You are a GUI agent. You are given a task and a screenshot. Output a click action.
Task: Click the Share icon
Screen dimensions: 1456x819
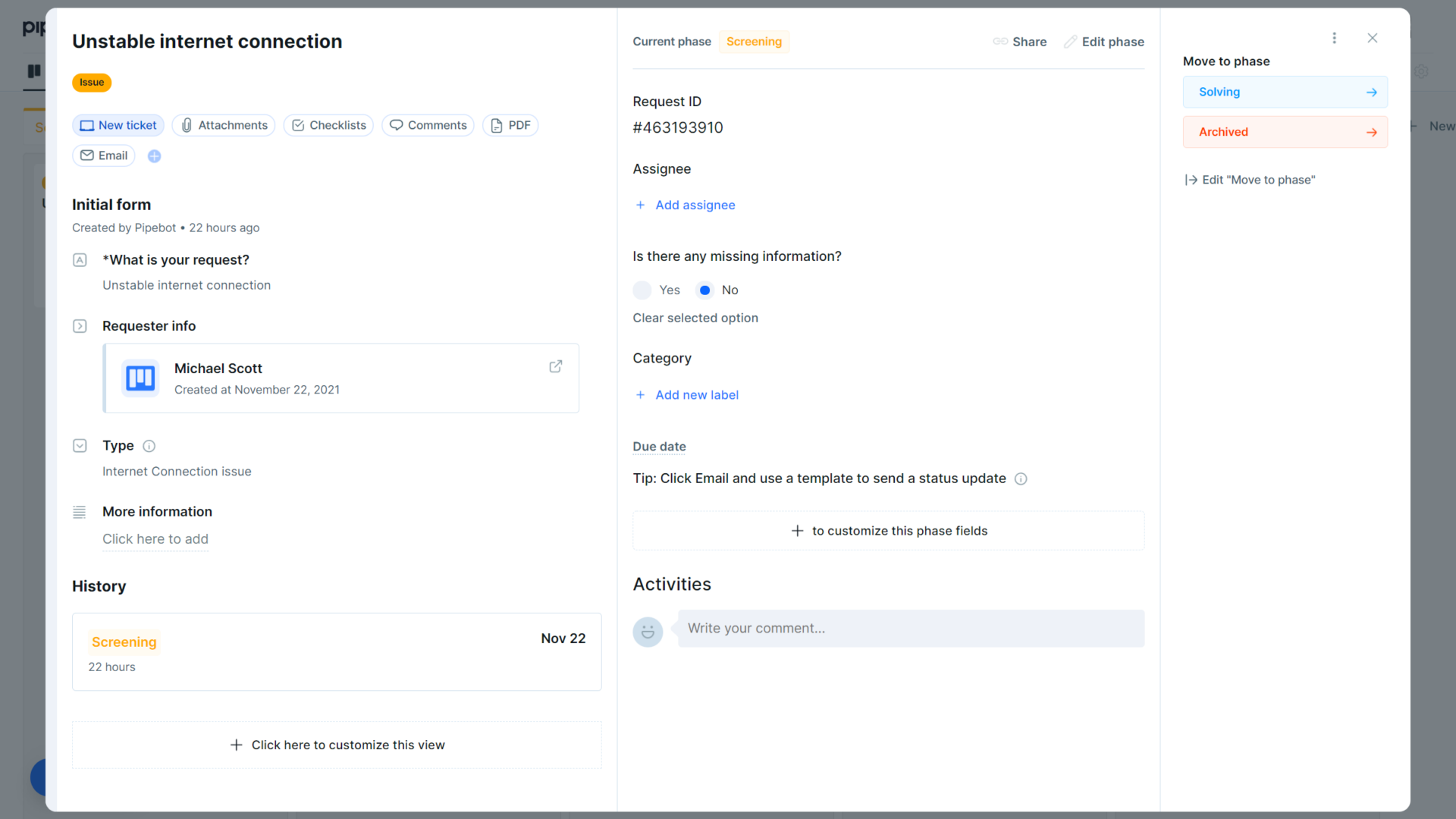pos(999,42)
